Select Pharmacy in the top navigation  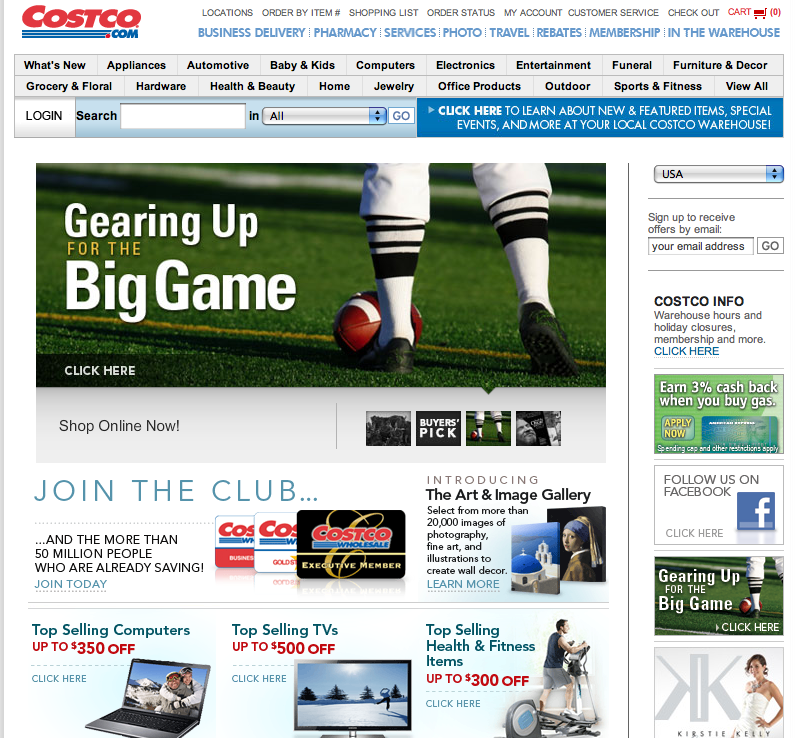coord(345,33)
